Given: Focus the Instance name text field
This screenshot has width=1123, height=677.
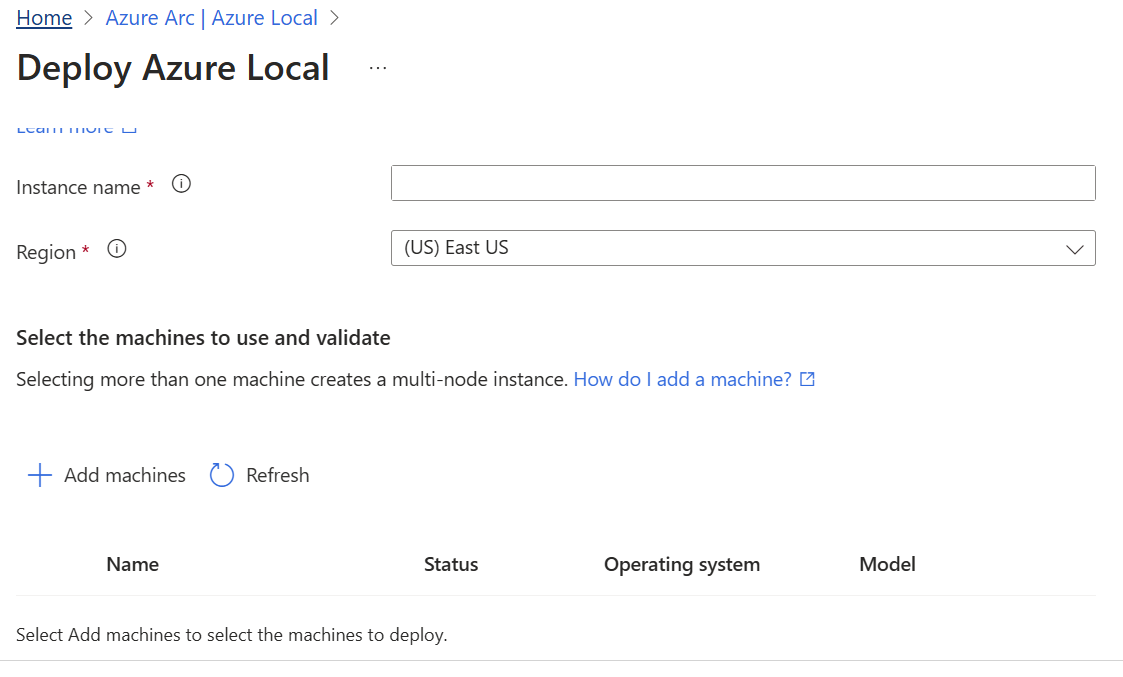Looking at the screenshot, I should 743,183.
